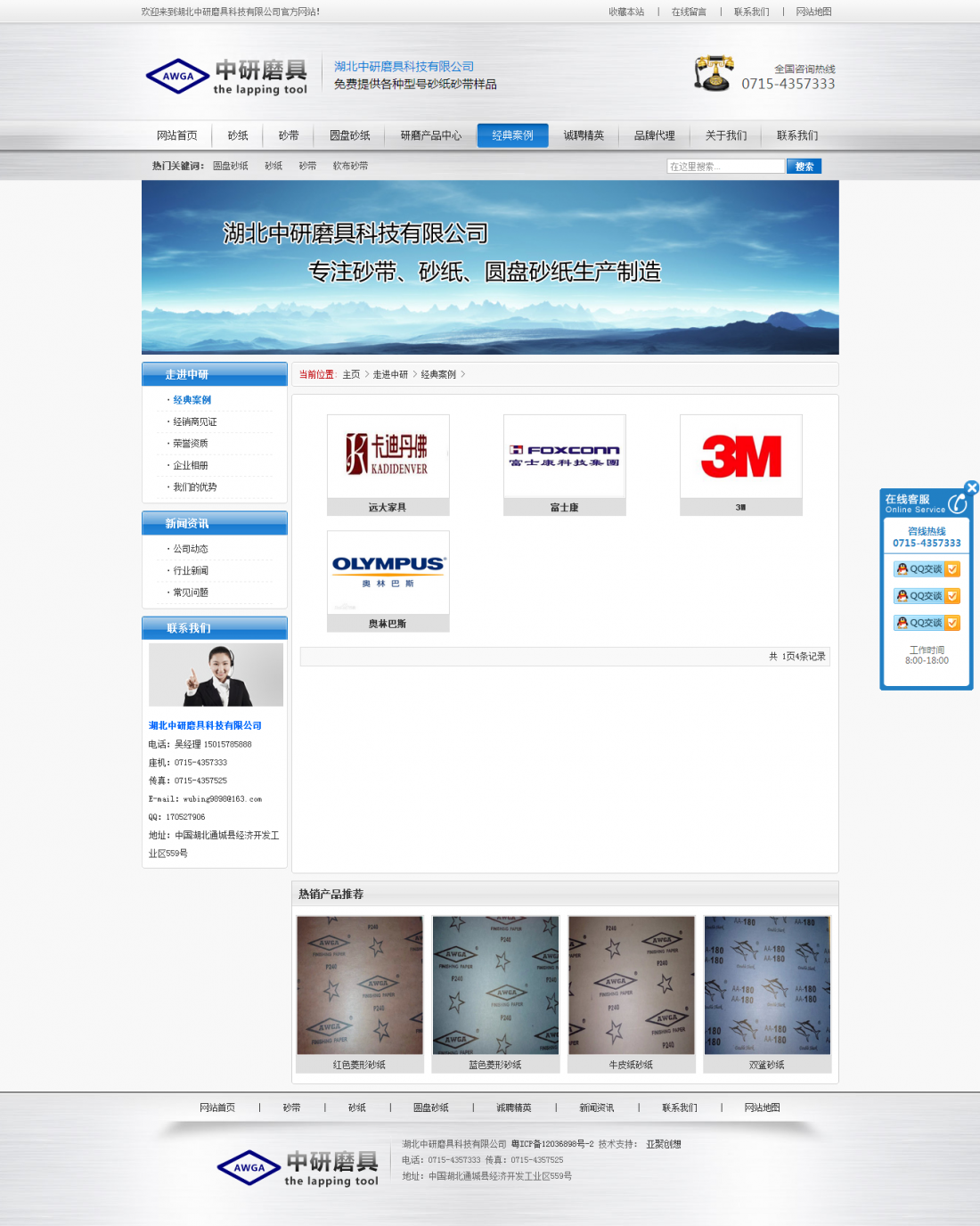
Task: Open the 亚聚创想 technical support link
Action: 664,1145
